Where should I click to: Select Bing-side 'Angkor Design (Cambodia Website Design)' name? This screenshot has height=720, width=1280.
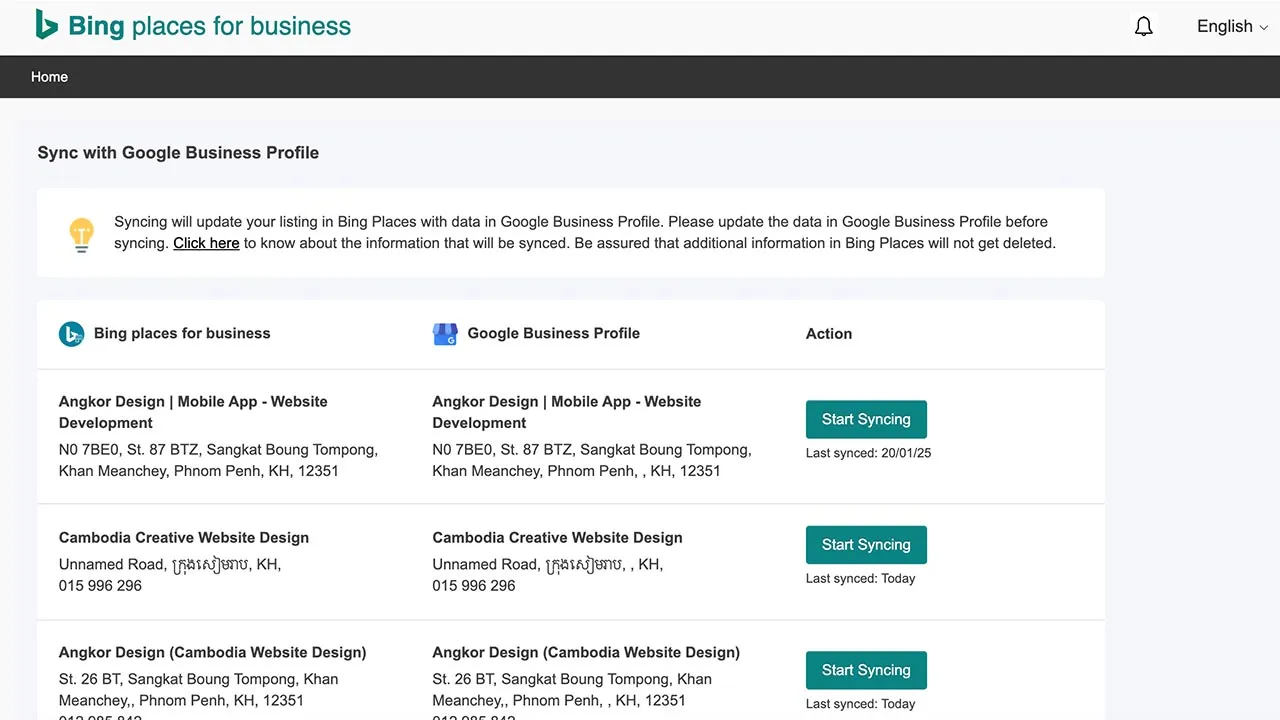coord(213,653)
